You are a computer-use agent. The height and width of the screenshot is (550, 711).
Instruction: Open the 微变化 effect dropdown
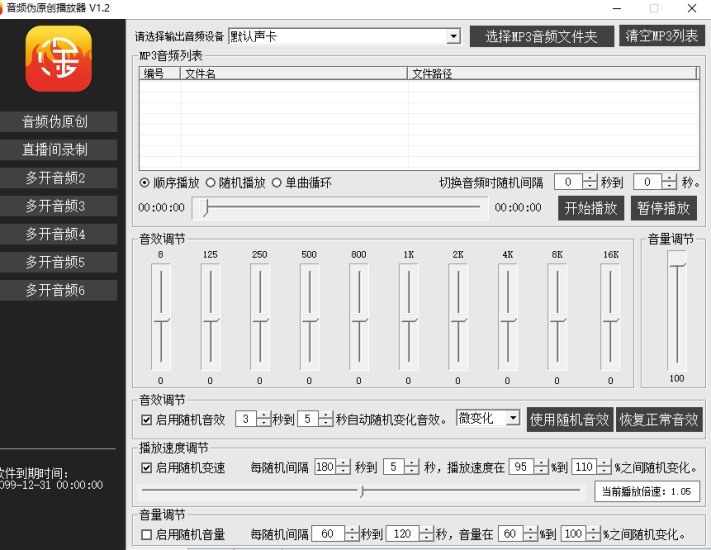512,417
